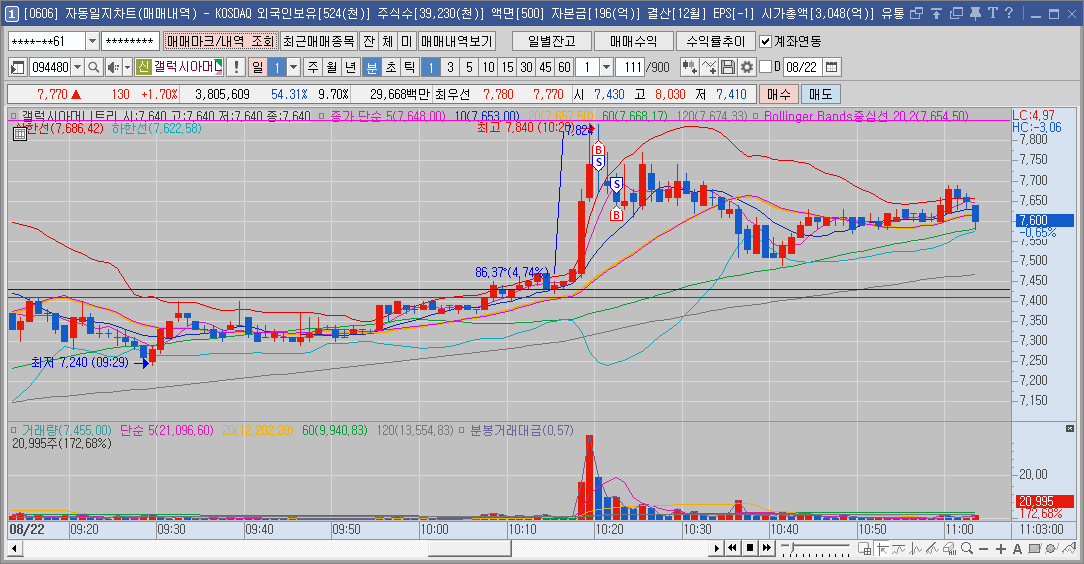Toggle the 주 (weekly) chart button
The height and width of the screenshot is (564, 1084).
point(313,67)
